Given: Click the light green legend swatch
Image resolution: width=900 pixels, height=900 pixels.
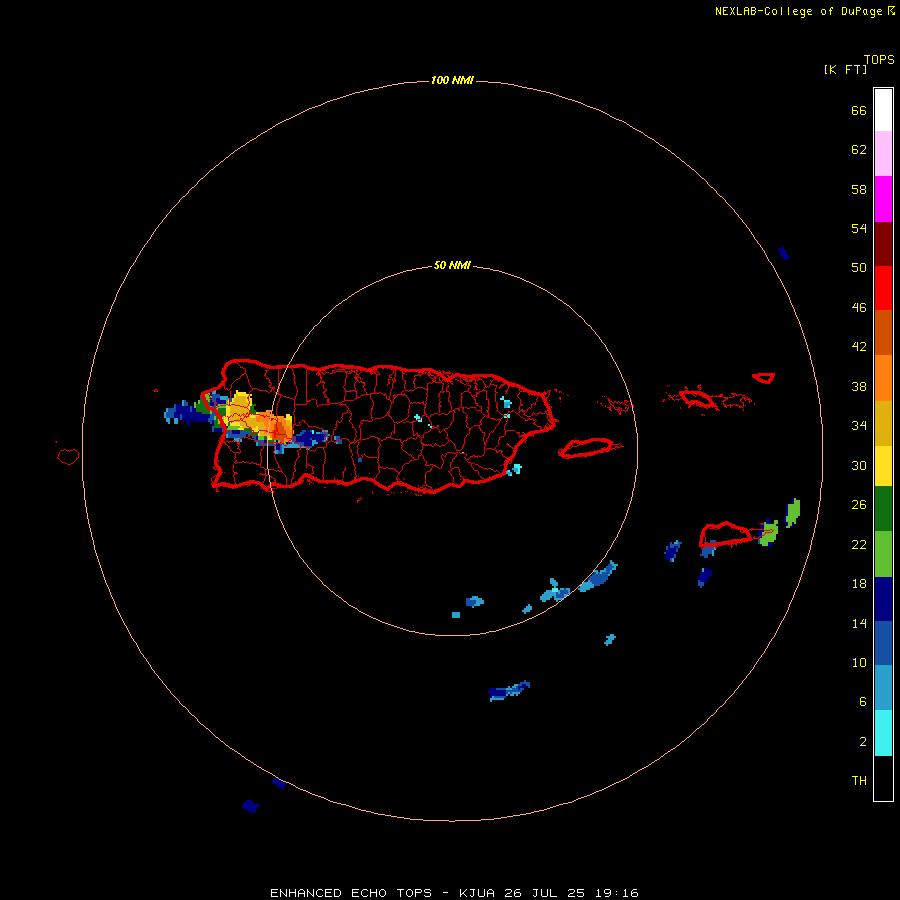Looking at the screenshot, I should tap(883, 554).
